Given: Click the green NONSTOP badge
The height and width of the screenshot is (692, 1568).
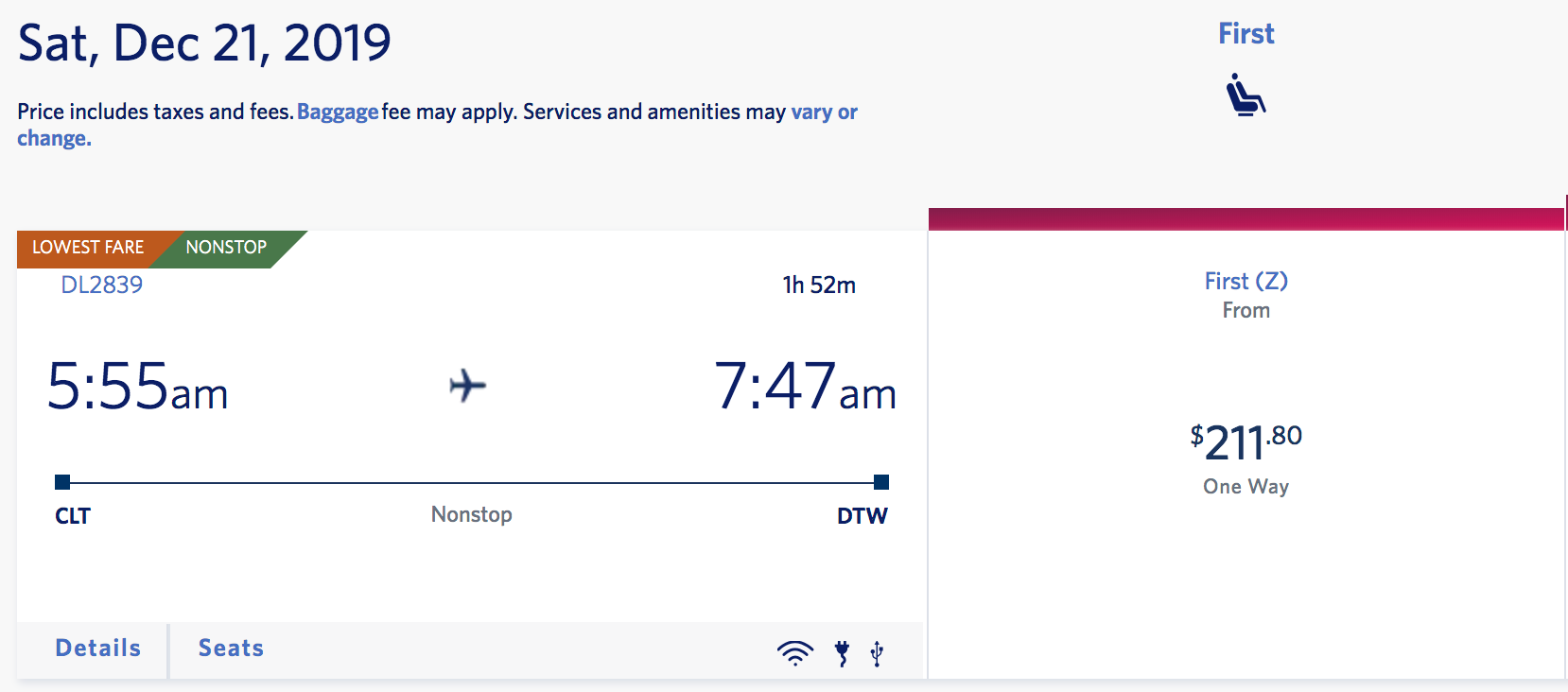Looking at the screenshot, I should [x=226, y=248].
